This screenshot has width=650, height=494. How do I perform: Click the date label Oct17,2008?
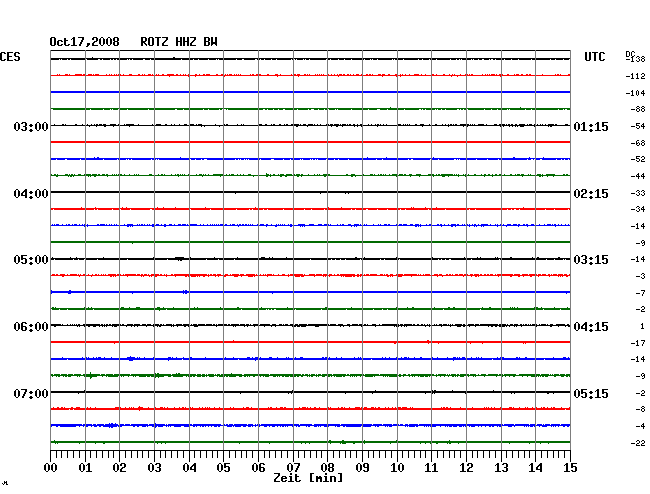click(84, 42)
